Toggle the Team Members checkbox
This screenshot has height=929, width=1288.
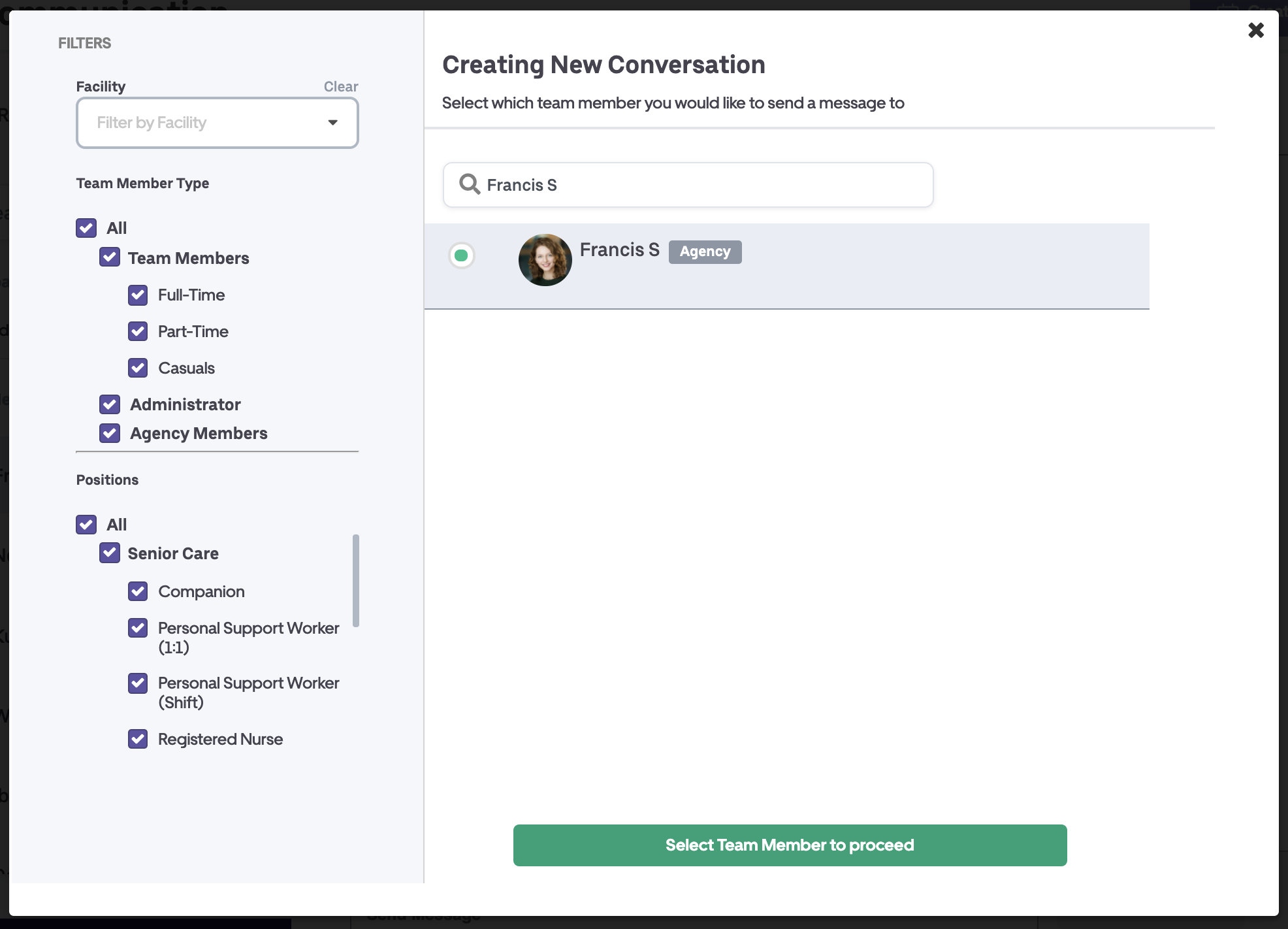pyautogui.click(x=110, y=257)
